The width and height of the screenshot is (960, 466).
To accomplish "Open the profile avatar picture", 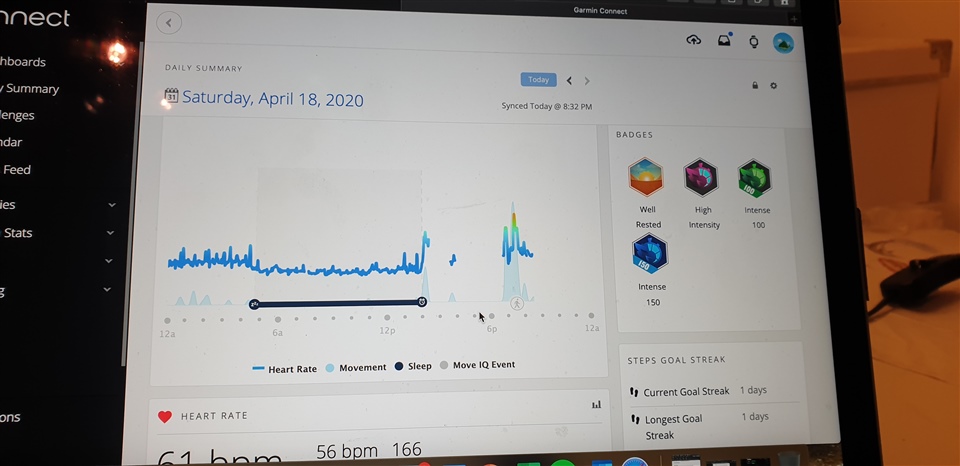I will point(783,43).
